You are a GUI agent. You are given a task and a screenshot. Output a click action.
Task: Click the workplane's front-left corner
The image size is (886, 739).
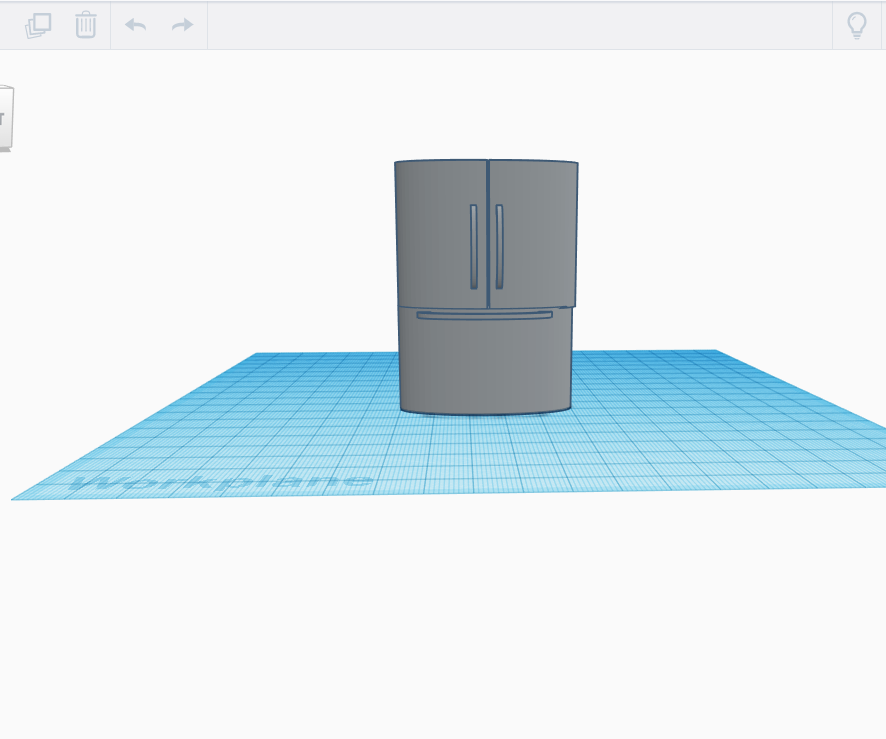pyautogui.click(x=16, y=498)
